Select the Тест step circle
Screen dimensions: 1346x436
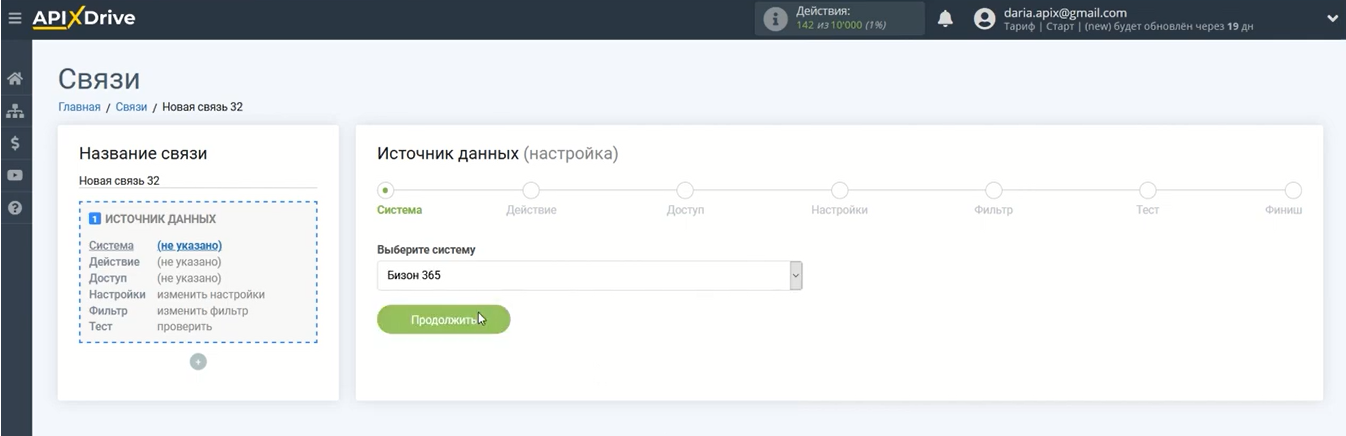1147,190
